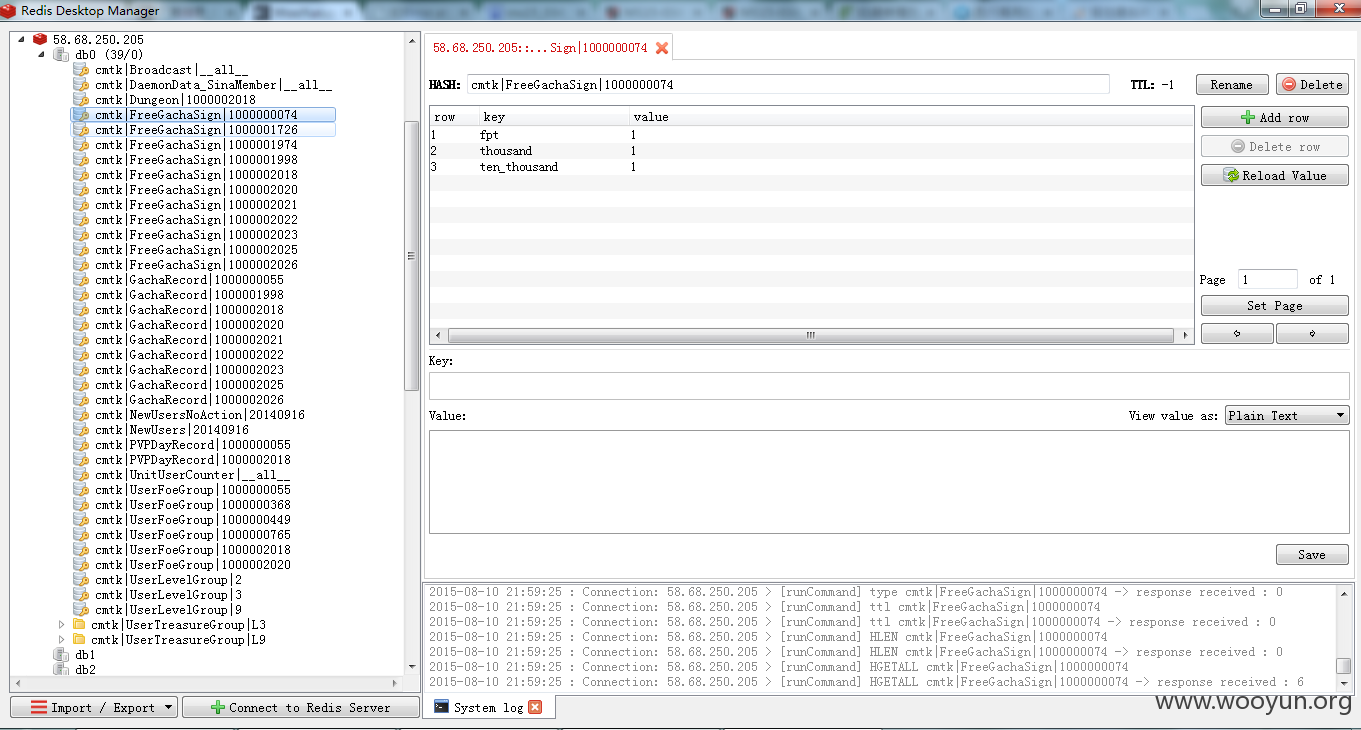Select key cmtk|FreeGachaSign|1000002026
Image resolution: width=1361 pixels, height=730 pixels.
pos(196,265)
